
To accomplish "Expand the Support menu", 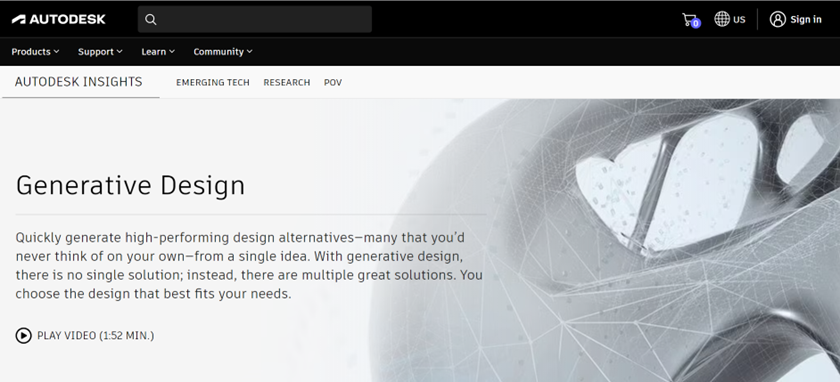I will [x=100, y=52].
